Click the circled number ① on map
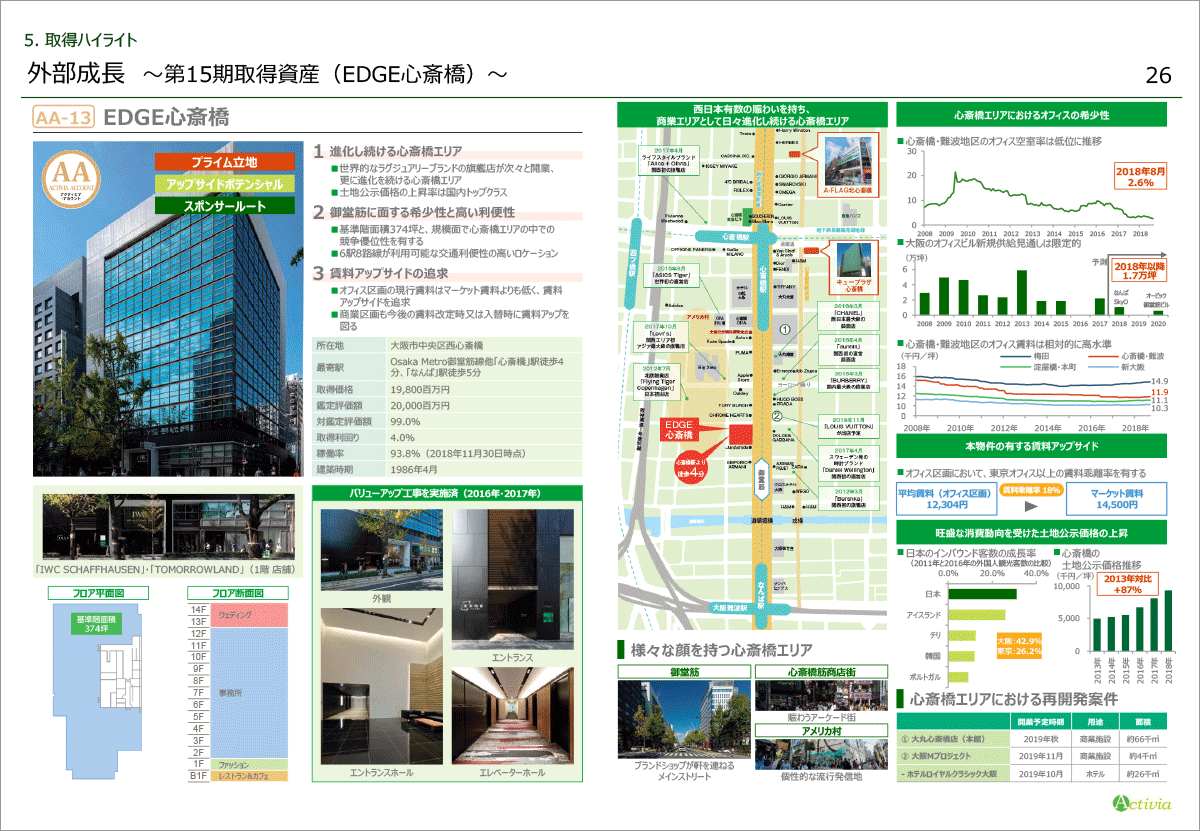The height and width of the screenshot is (831, 1200). [786, 328]
